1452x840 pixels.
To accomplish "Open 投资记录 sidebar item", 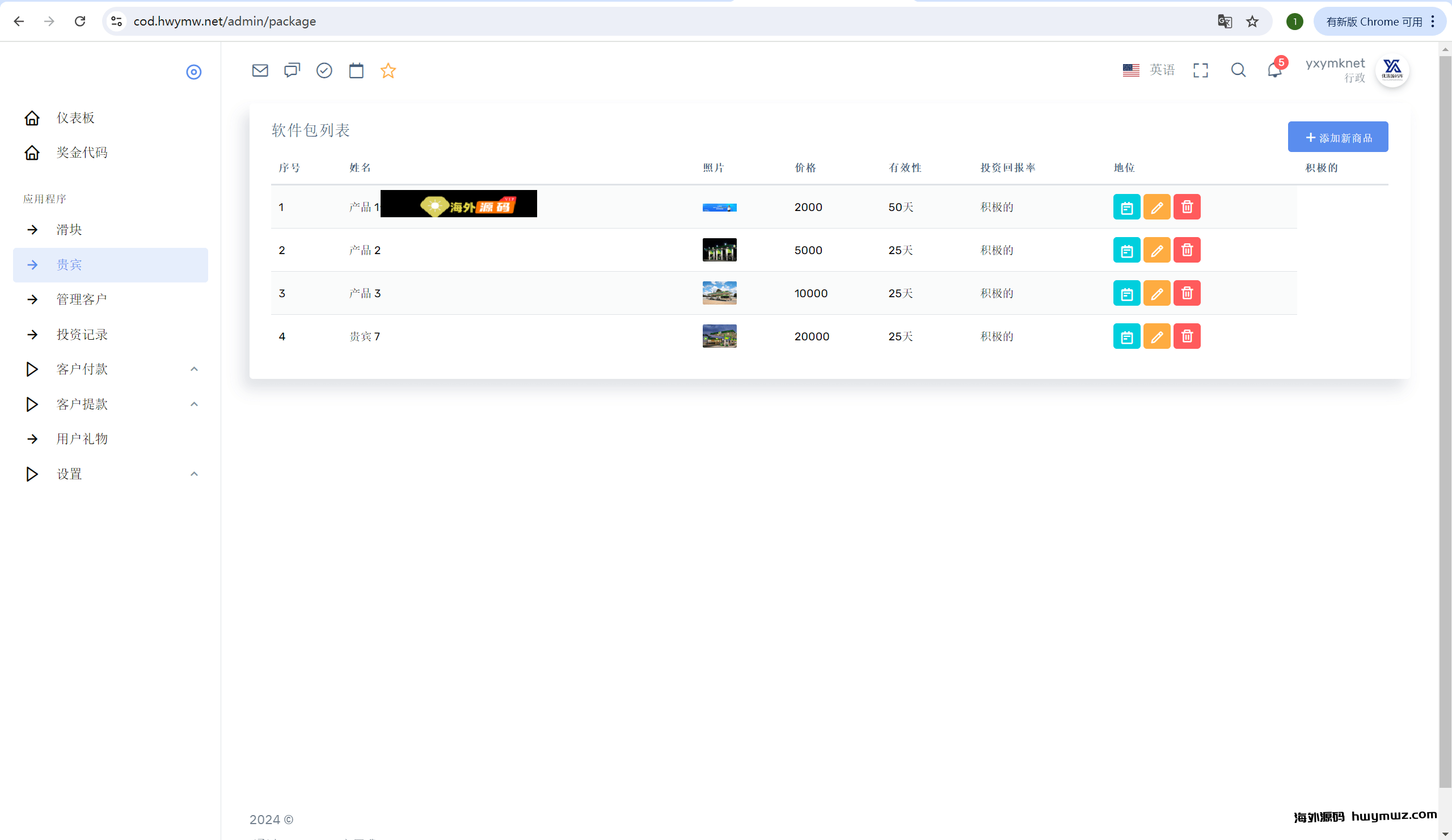I will [82, 335].
